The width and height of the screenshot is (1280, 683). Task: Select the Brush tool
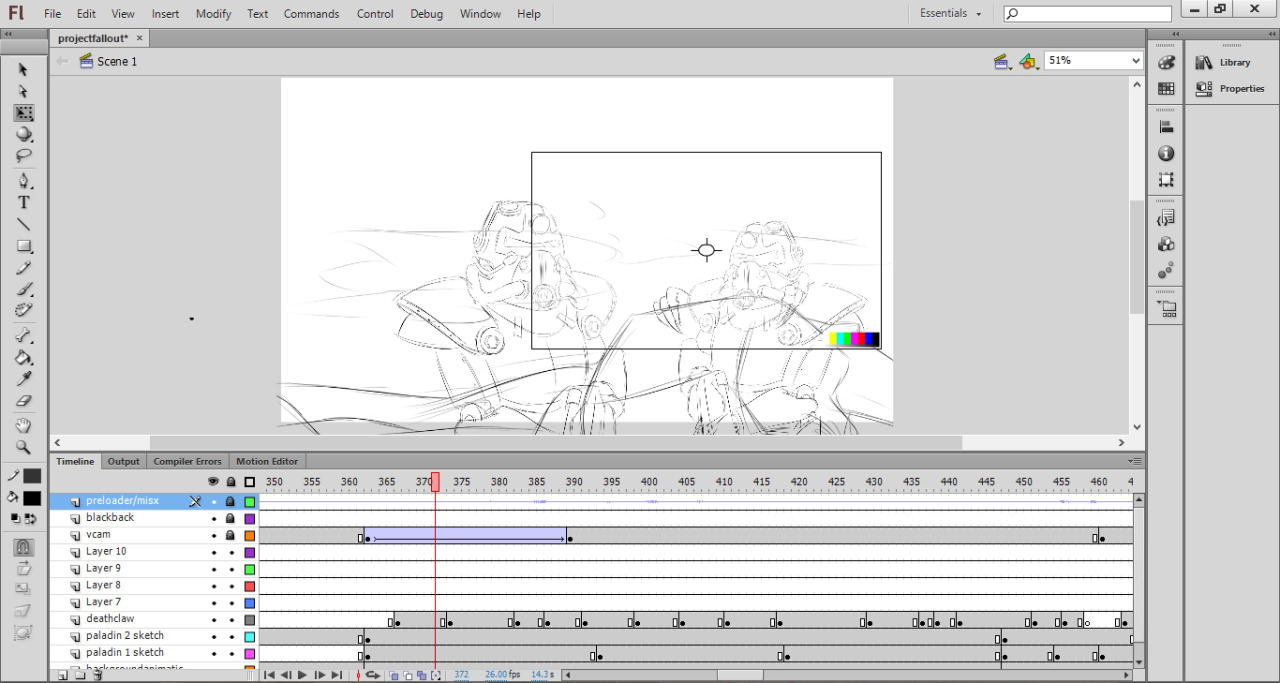[24, 290]
